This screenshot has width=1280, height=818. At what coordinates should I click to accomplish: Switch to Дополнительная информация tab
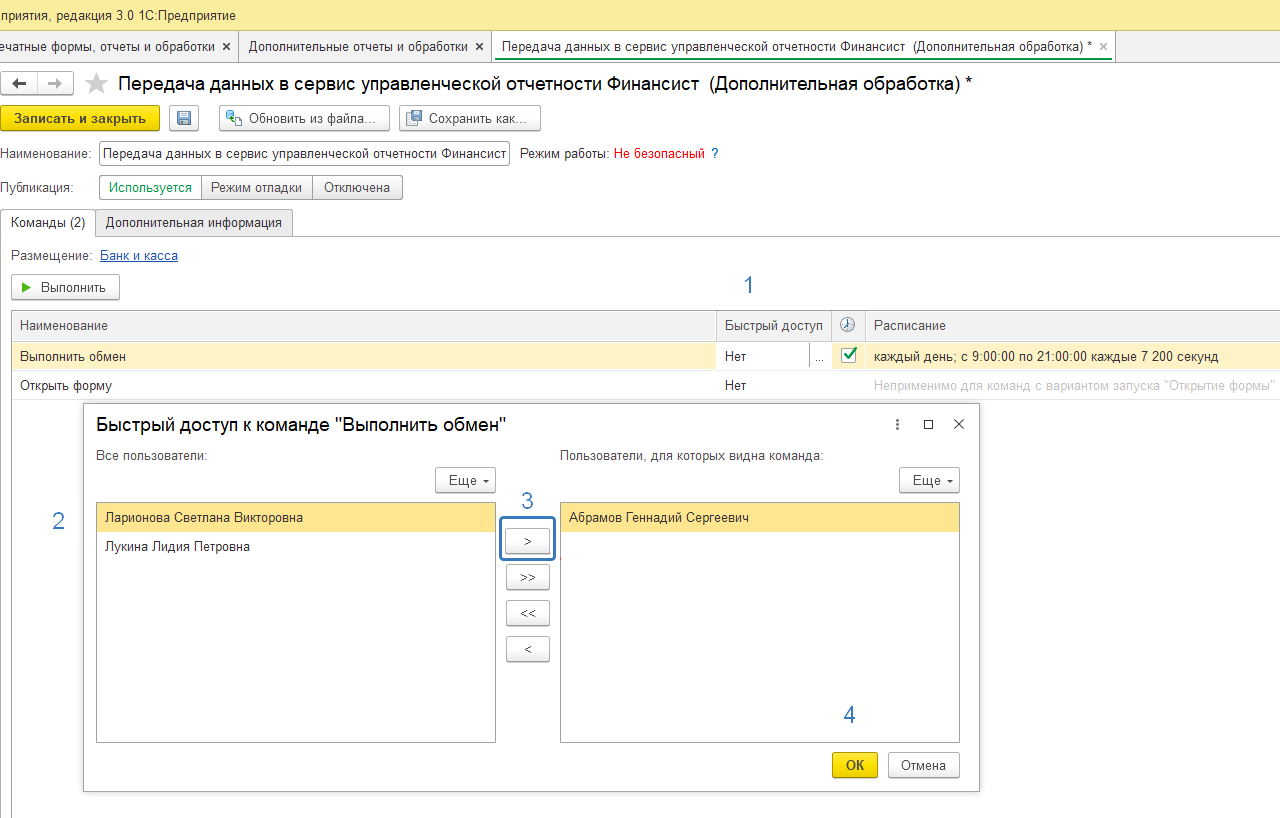coord(194,222)
